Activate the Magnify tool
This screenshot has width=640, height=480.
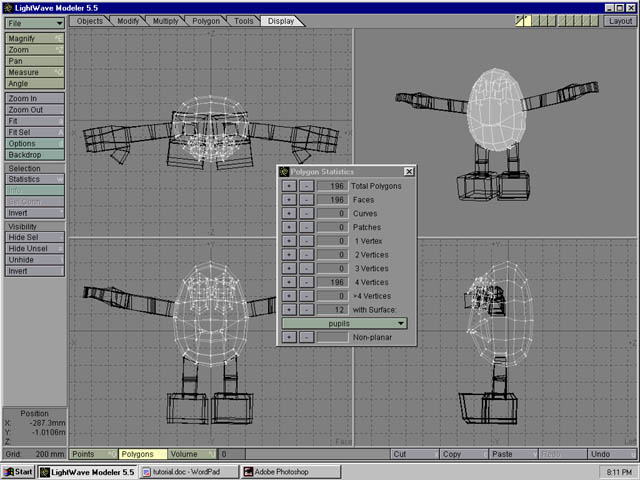pos(34,38)
